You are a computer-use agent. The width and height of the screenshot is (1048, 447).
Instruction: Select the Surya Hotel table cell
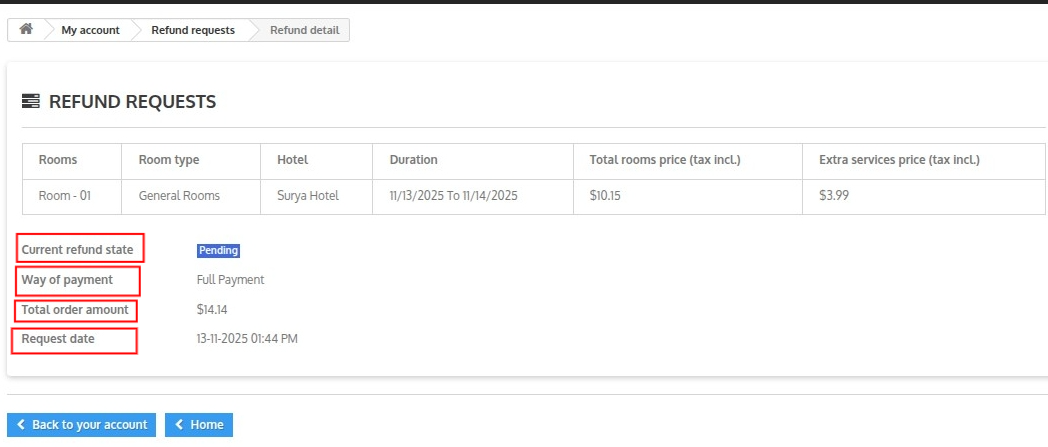pyautogui.click(x=308, y=196)
